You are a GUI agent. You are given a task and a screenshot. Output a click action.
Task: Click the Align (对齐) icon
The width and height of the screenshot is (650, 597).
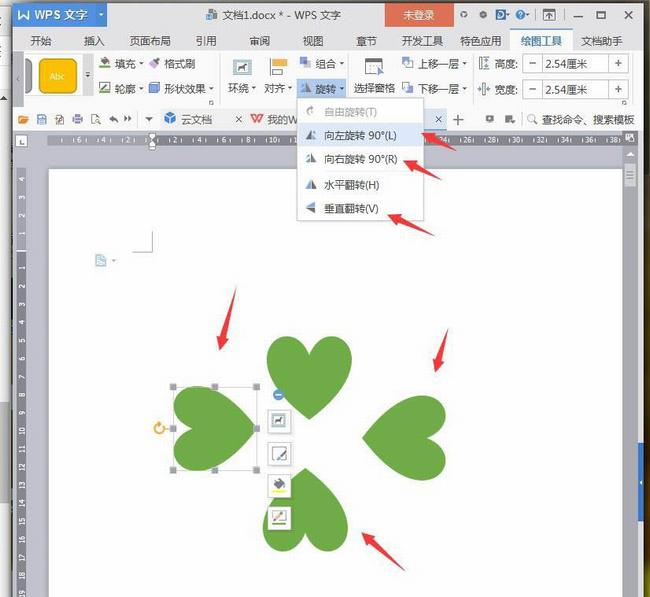point(279,66)
